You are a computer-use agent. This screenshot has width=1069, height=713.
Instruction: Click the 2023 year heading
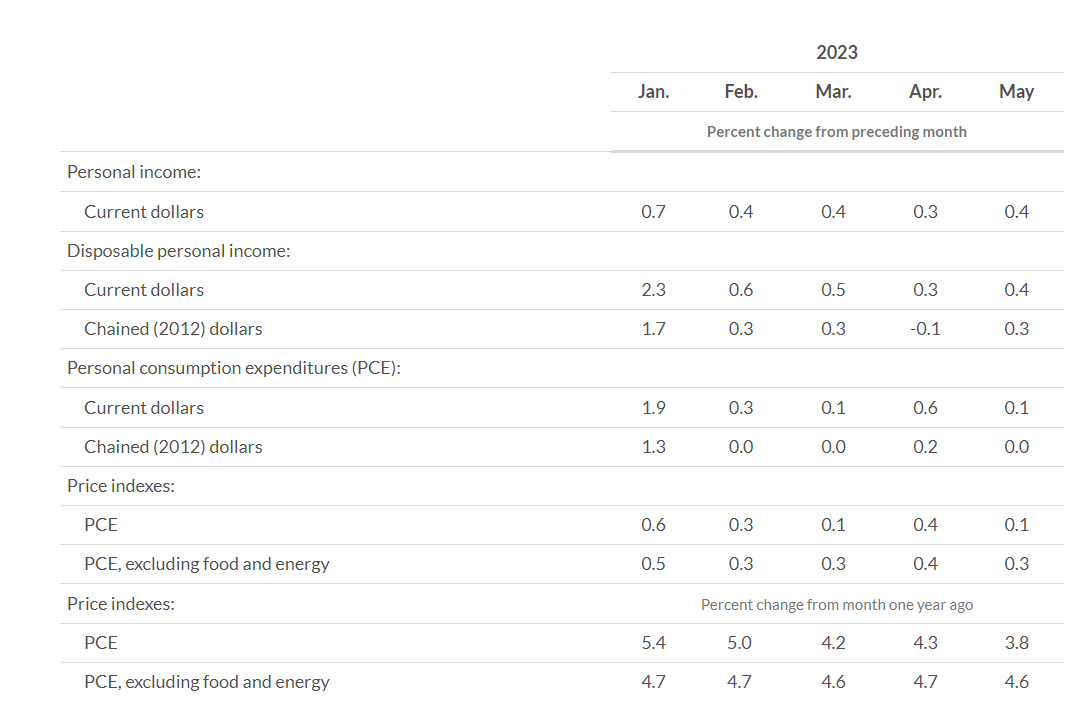point(837,52)
